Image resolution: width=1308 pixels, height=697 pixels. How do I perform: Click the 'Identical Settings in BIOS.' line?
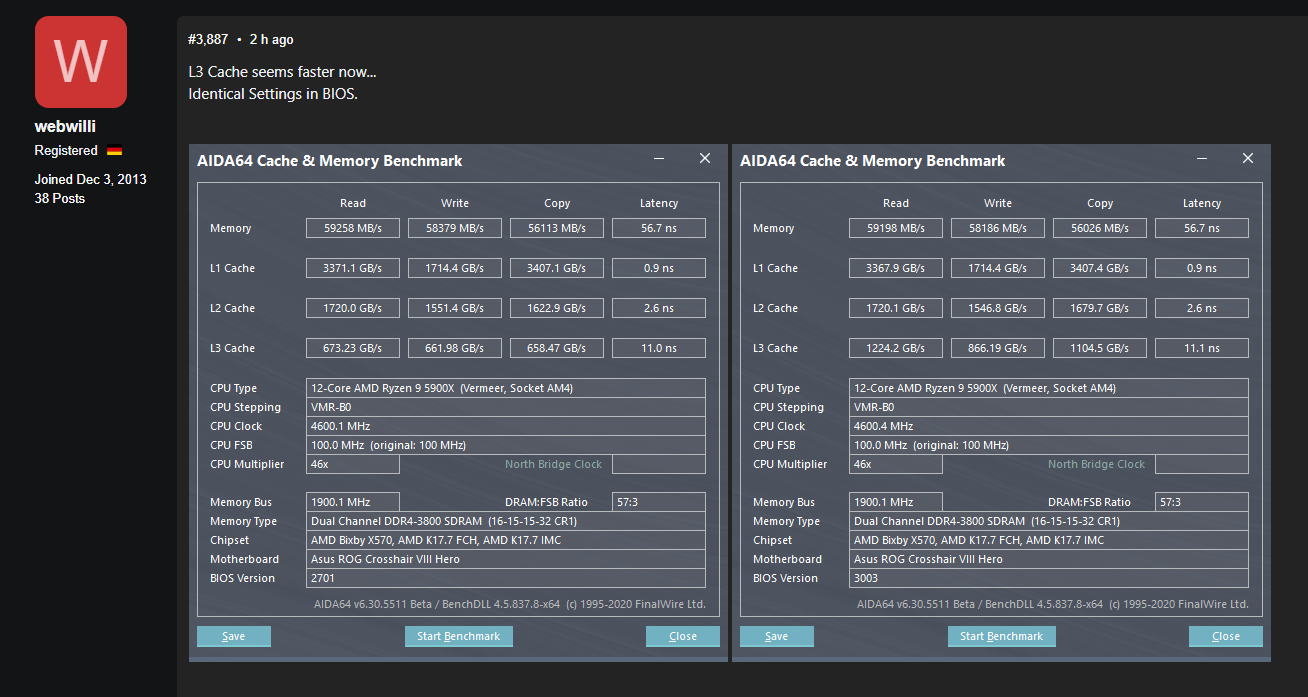[273, 94]
